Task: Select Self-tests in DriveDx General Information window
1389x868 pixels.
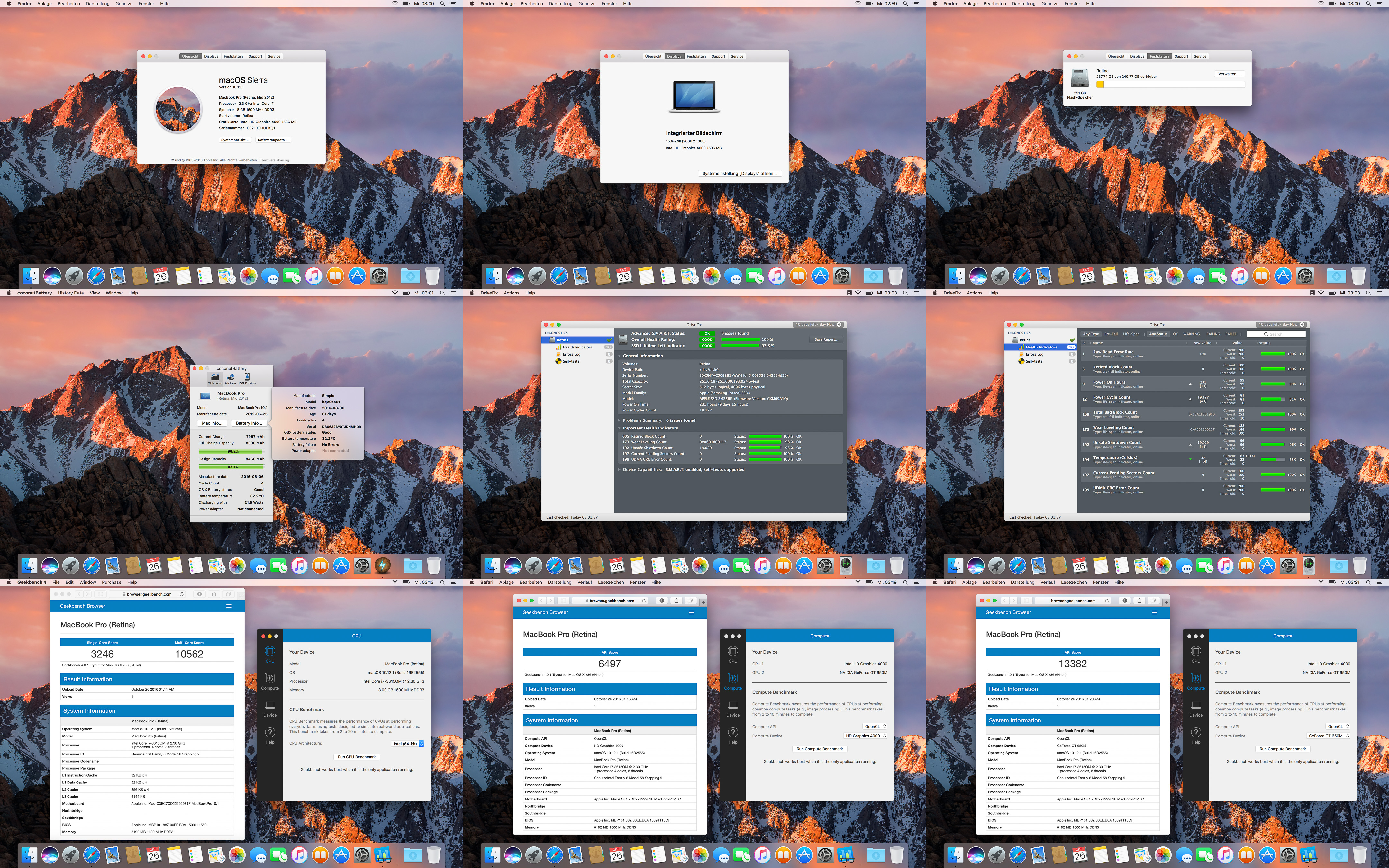Action: tap(571, 361)
